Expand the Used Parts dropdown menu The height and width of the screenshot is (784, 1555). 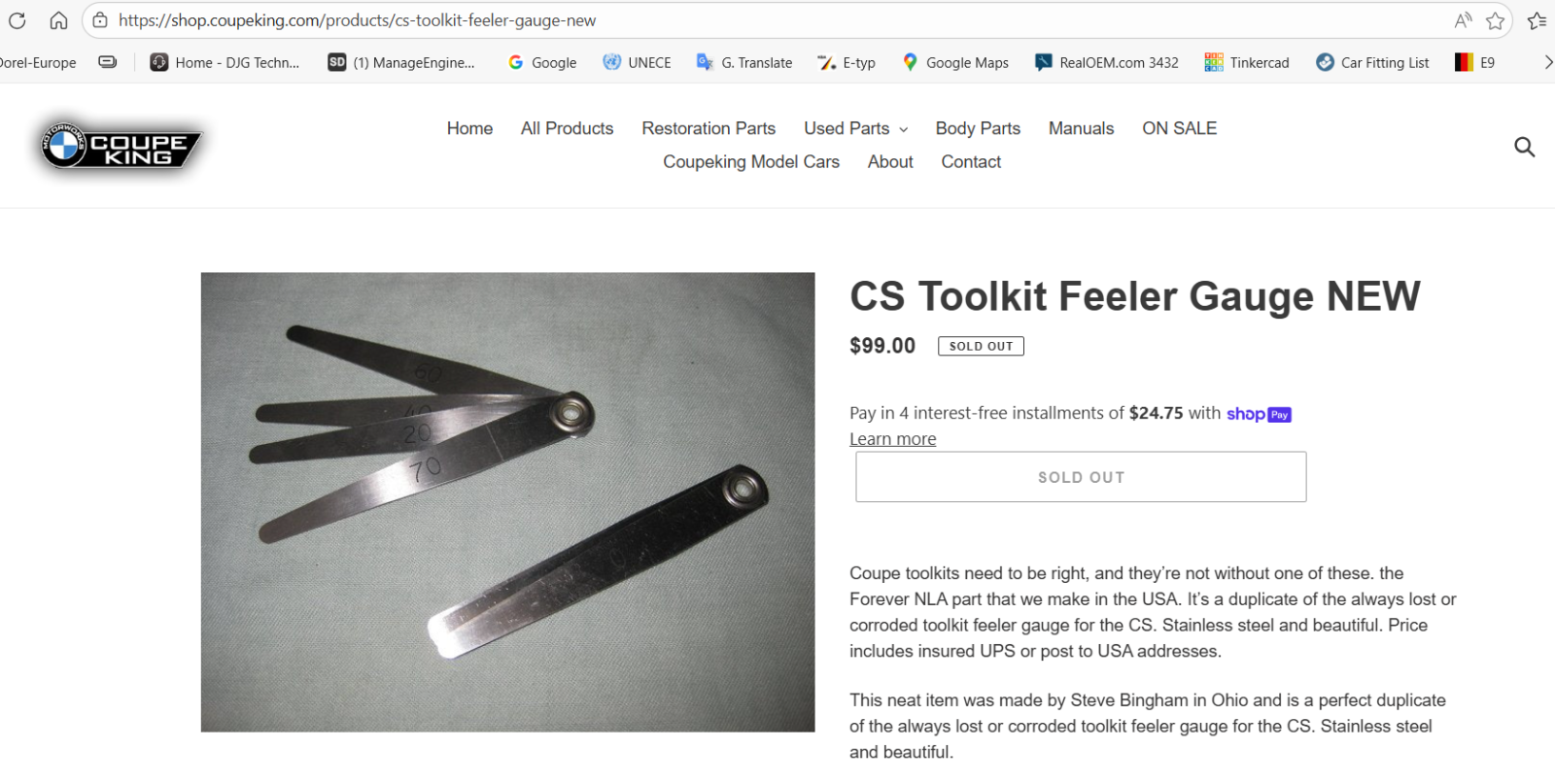tap(856, 128)
